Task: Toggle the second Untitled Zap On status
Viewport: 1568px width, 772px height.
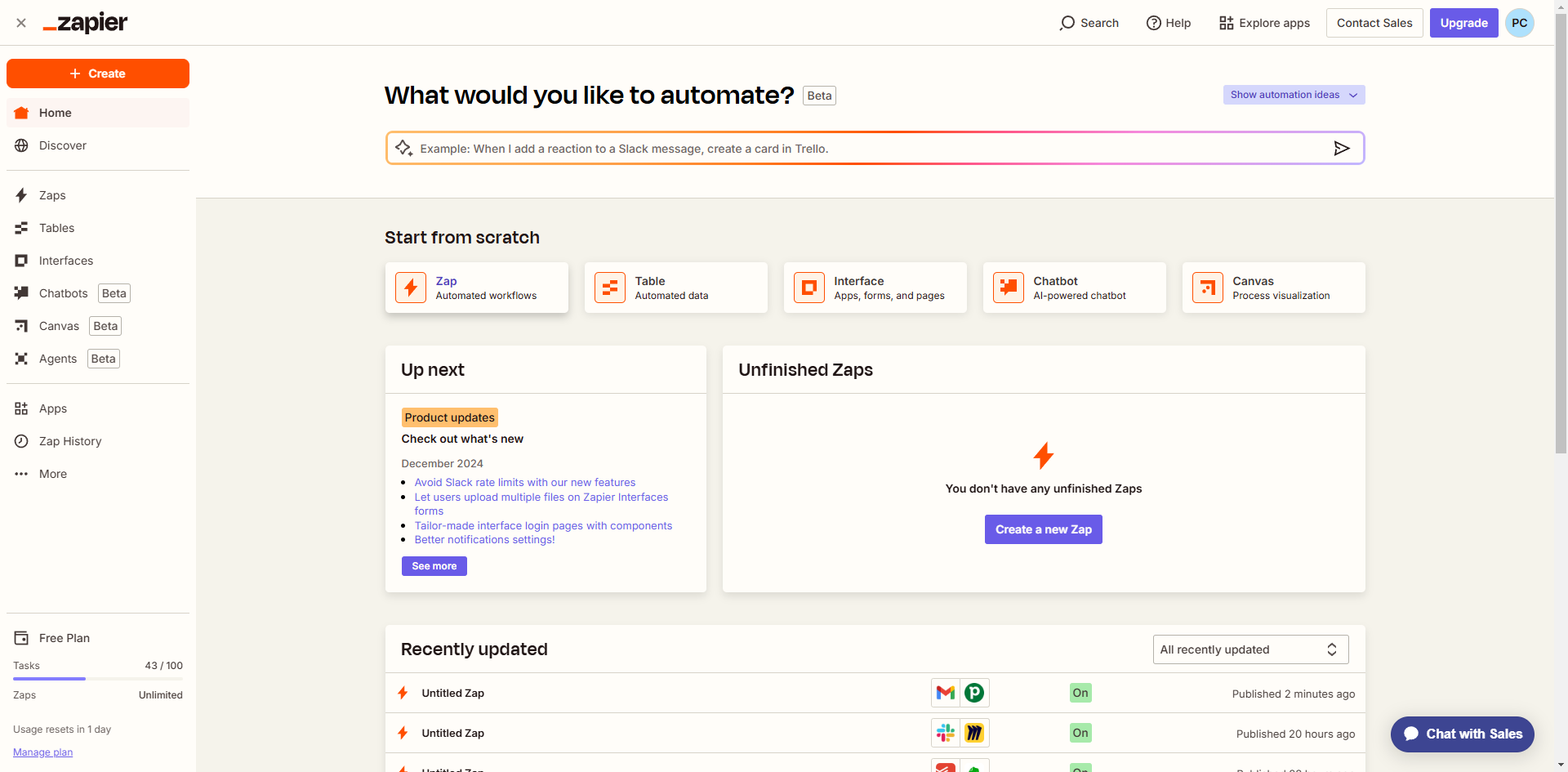Action: [x=1080, y=734]
